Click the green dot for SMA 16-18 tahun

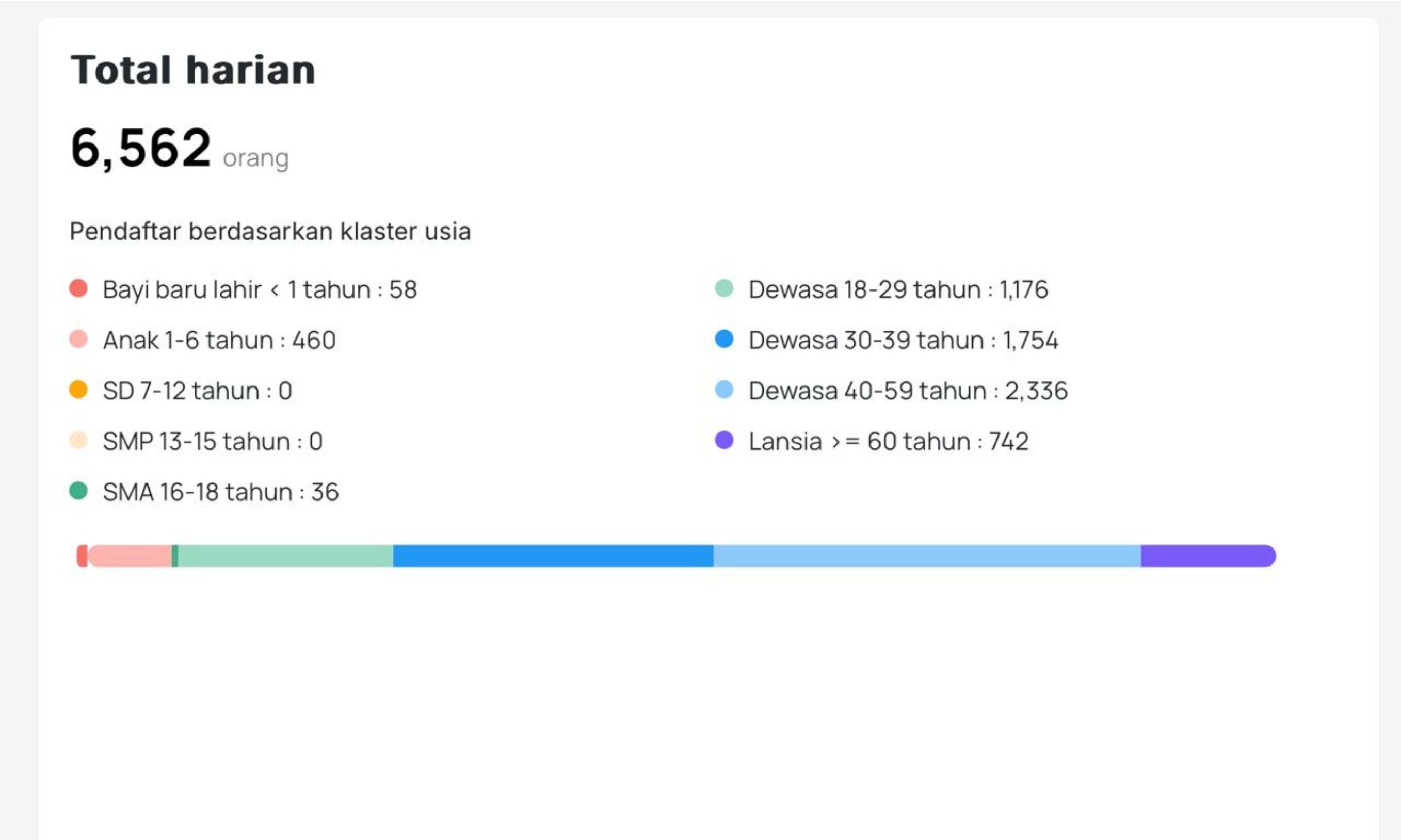click(x=78, y=491)
